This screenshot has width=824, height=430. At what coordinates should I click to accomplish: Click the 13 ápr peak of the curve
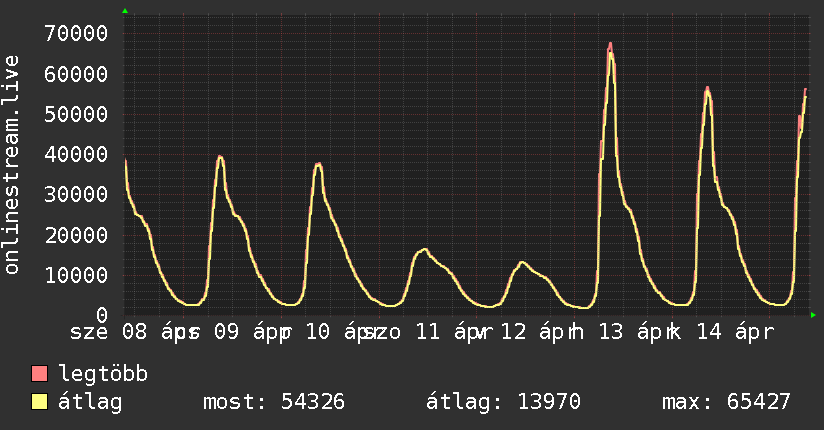click(610, 46)
